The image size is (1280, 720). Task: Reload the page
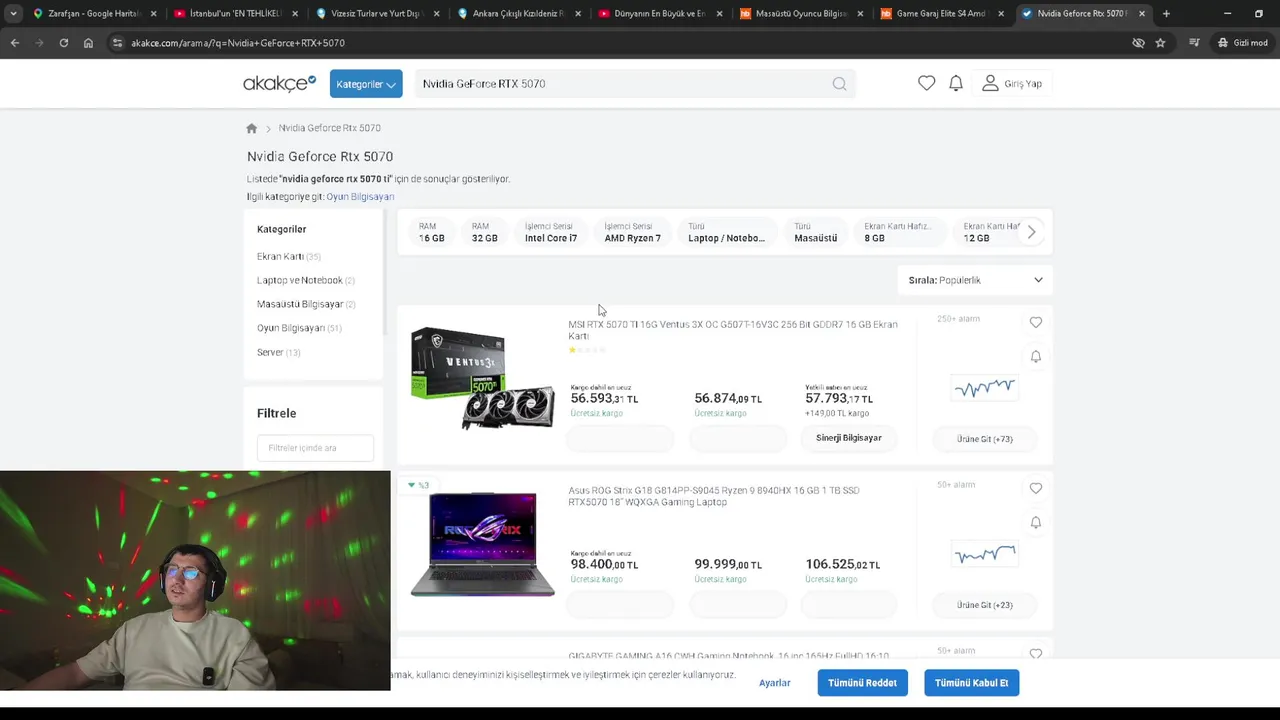pyautogui.click(x=64, y=43)
